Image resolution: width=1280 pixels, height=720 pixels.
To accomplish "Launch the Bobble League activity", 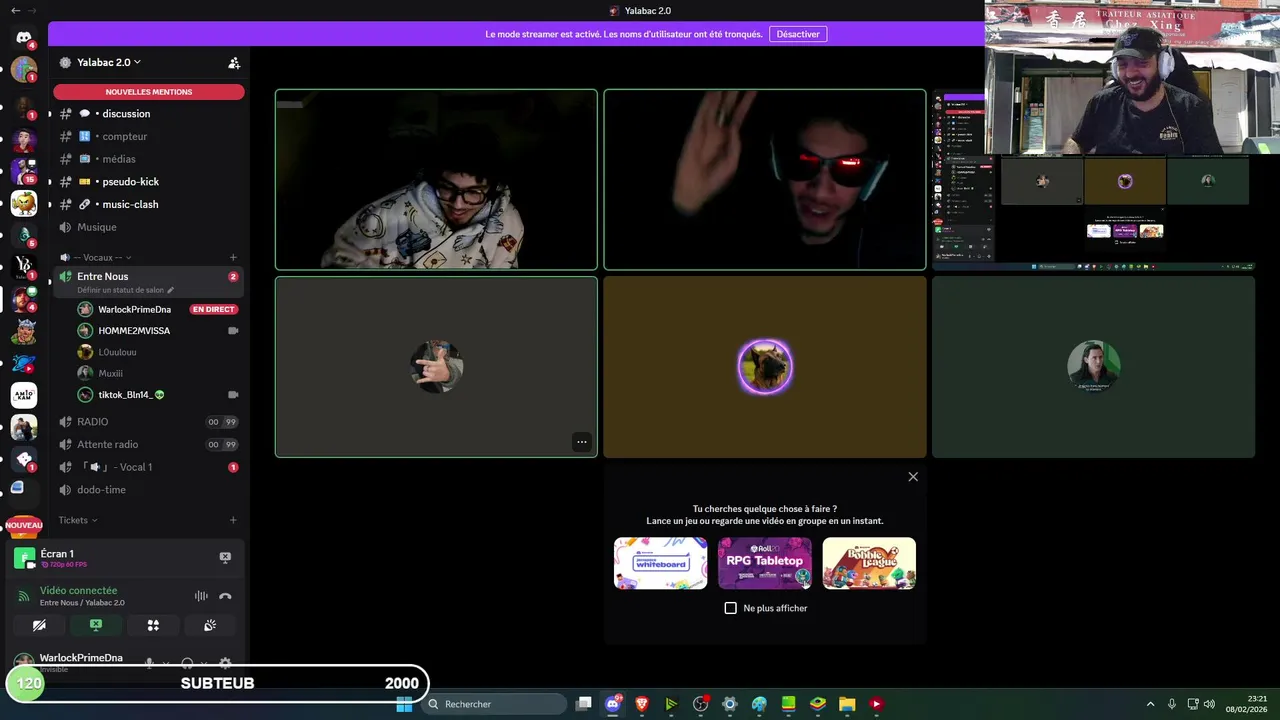I will pos(869,563).
